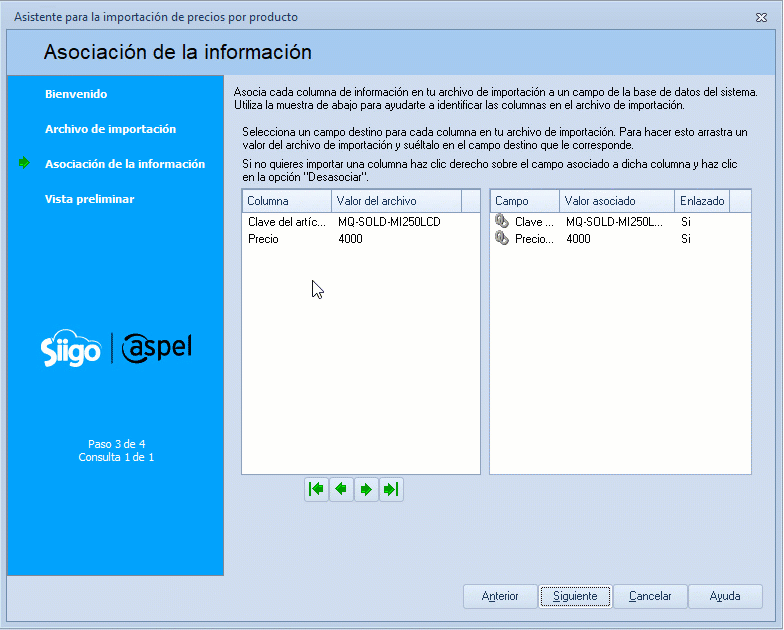
Task: Open the Archivo de importación step
Action: (110, 129)
